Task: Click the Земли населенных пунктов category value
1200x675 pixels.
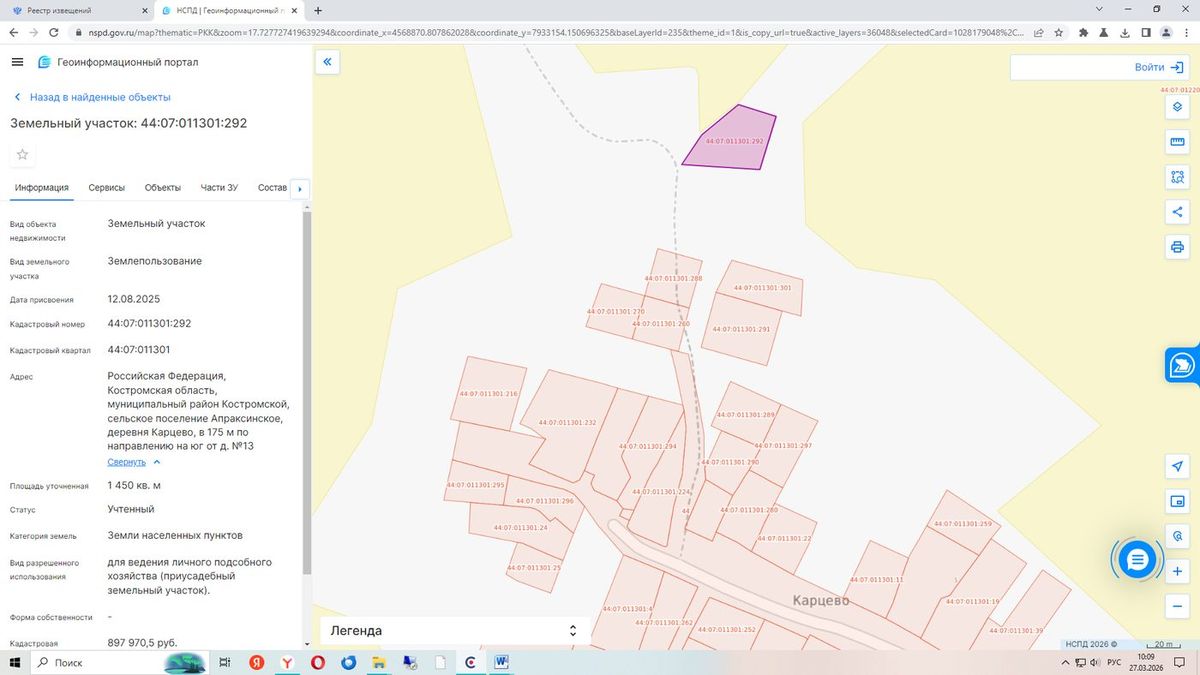Action: (x=175, y=535)
